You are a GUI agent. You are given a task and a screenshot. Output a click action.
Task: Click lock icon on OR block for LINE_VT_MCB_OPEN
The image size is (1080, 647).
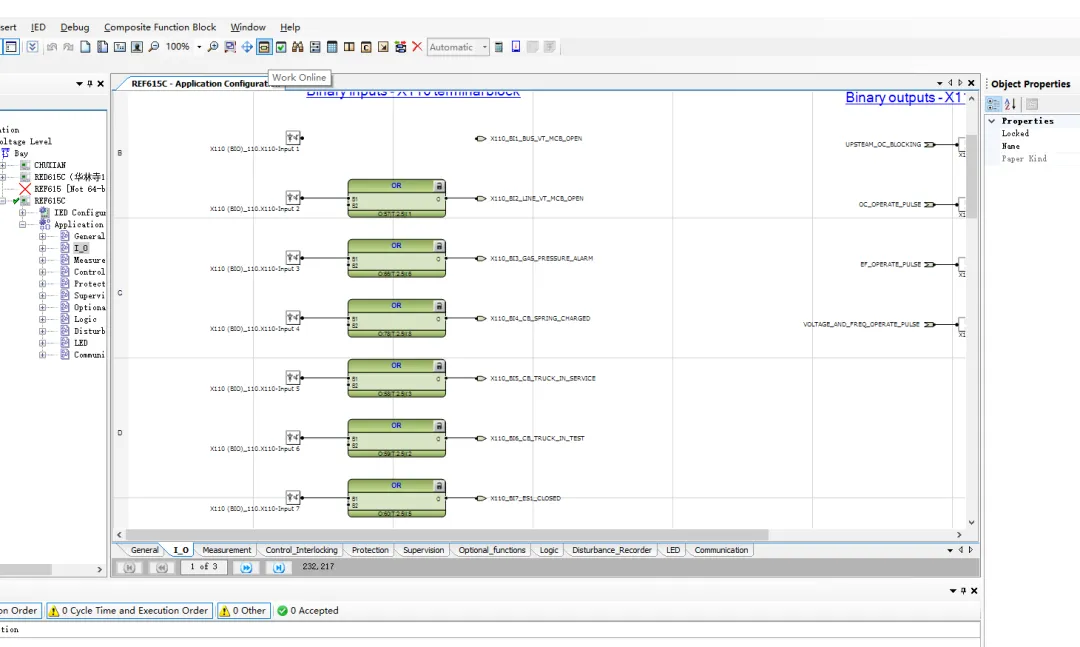pyautogui.click(x=439, y=186)
